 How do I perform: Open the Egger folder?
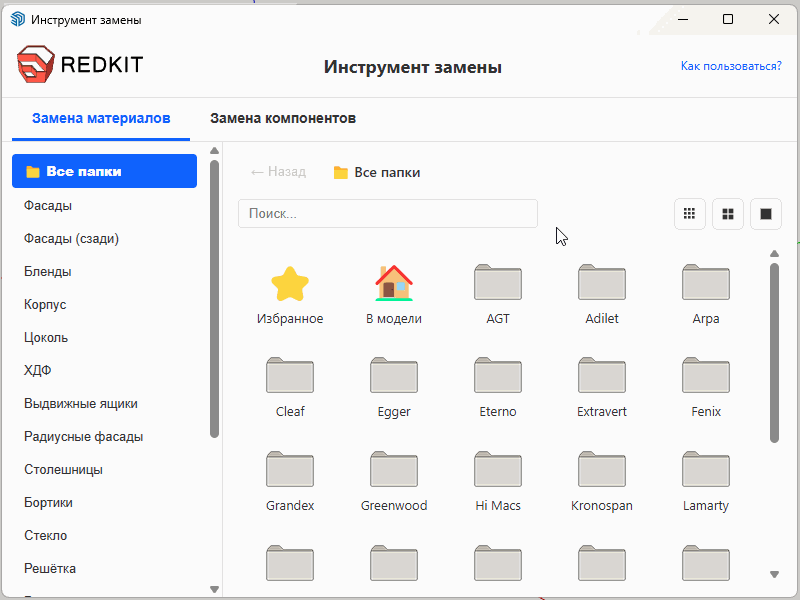point(394,389)
